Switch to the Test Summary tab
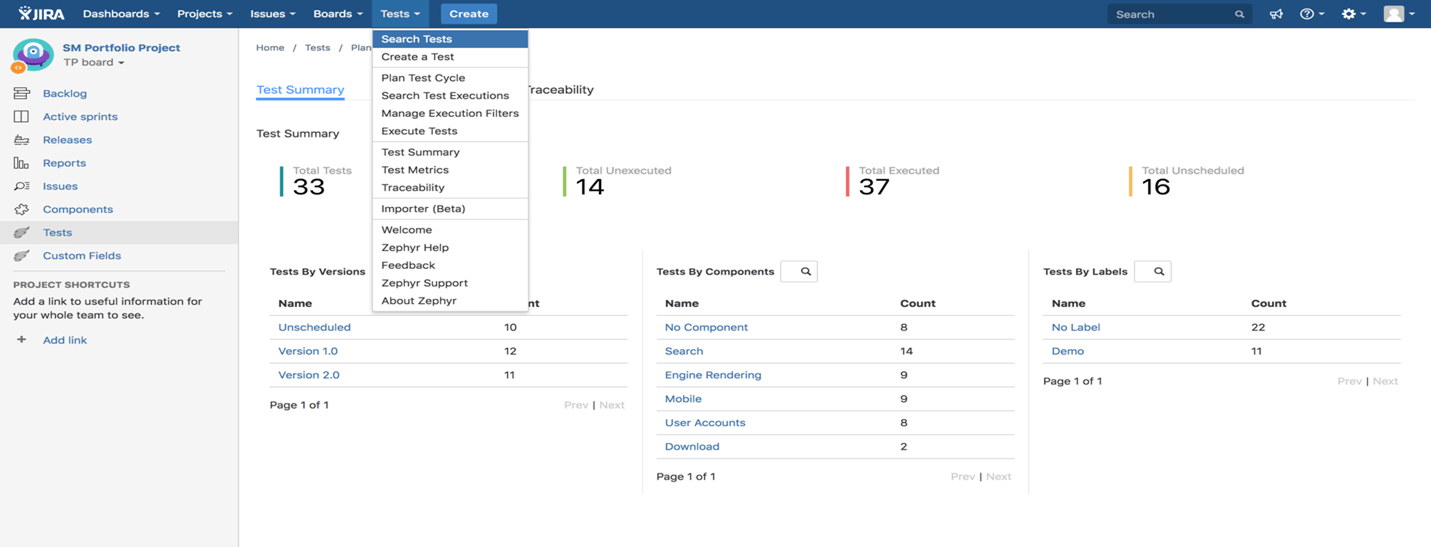 300,90
